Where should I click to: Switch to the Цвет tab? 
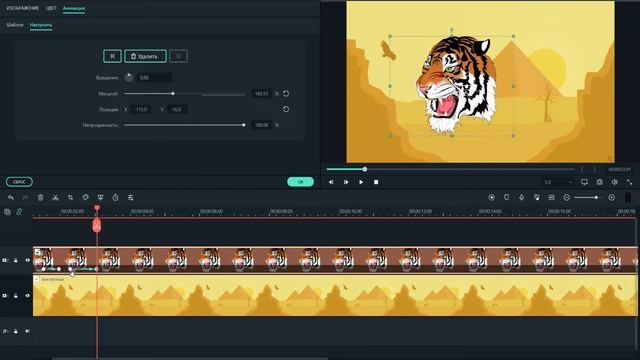[x=51, y=8]
